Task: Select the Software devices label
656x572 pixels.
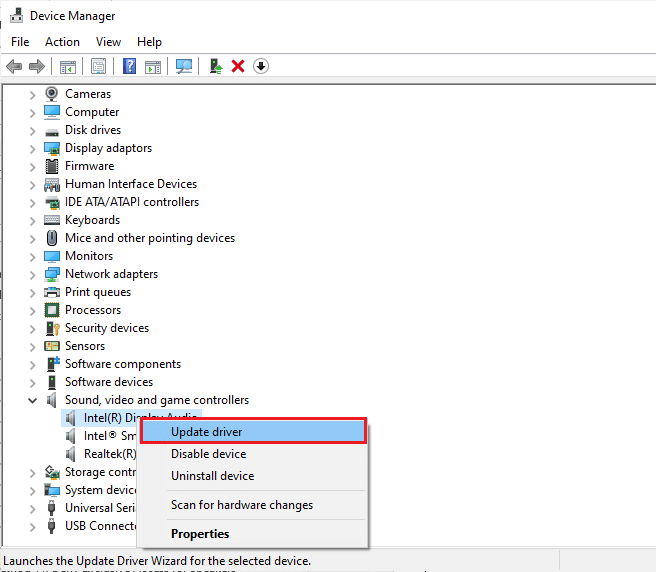Action: [x=109, y=382]
